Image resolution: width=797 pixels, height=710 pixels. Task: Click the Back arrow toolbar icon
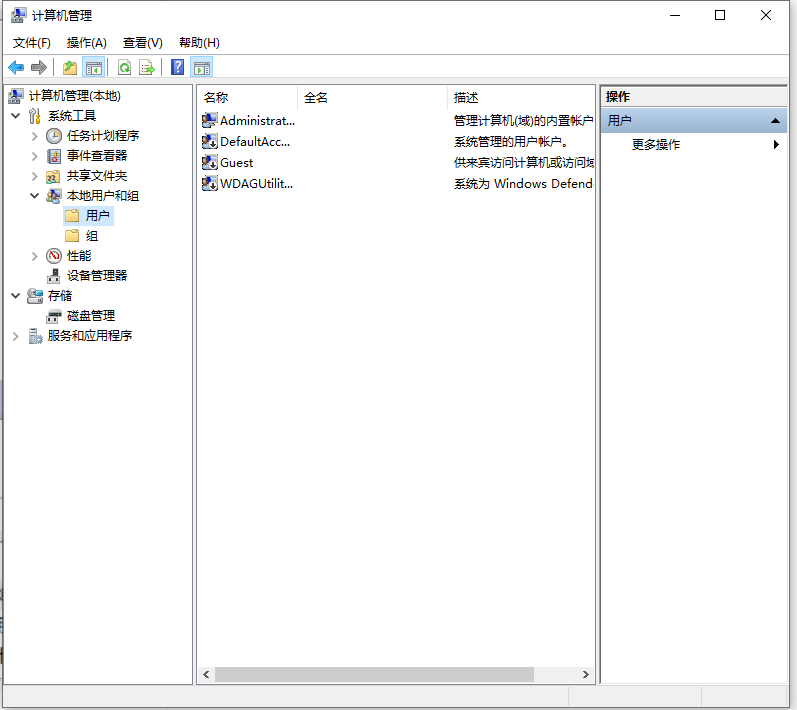(x=16, y=67)
